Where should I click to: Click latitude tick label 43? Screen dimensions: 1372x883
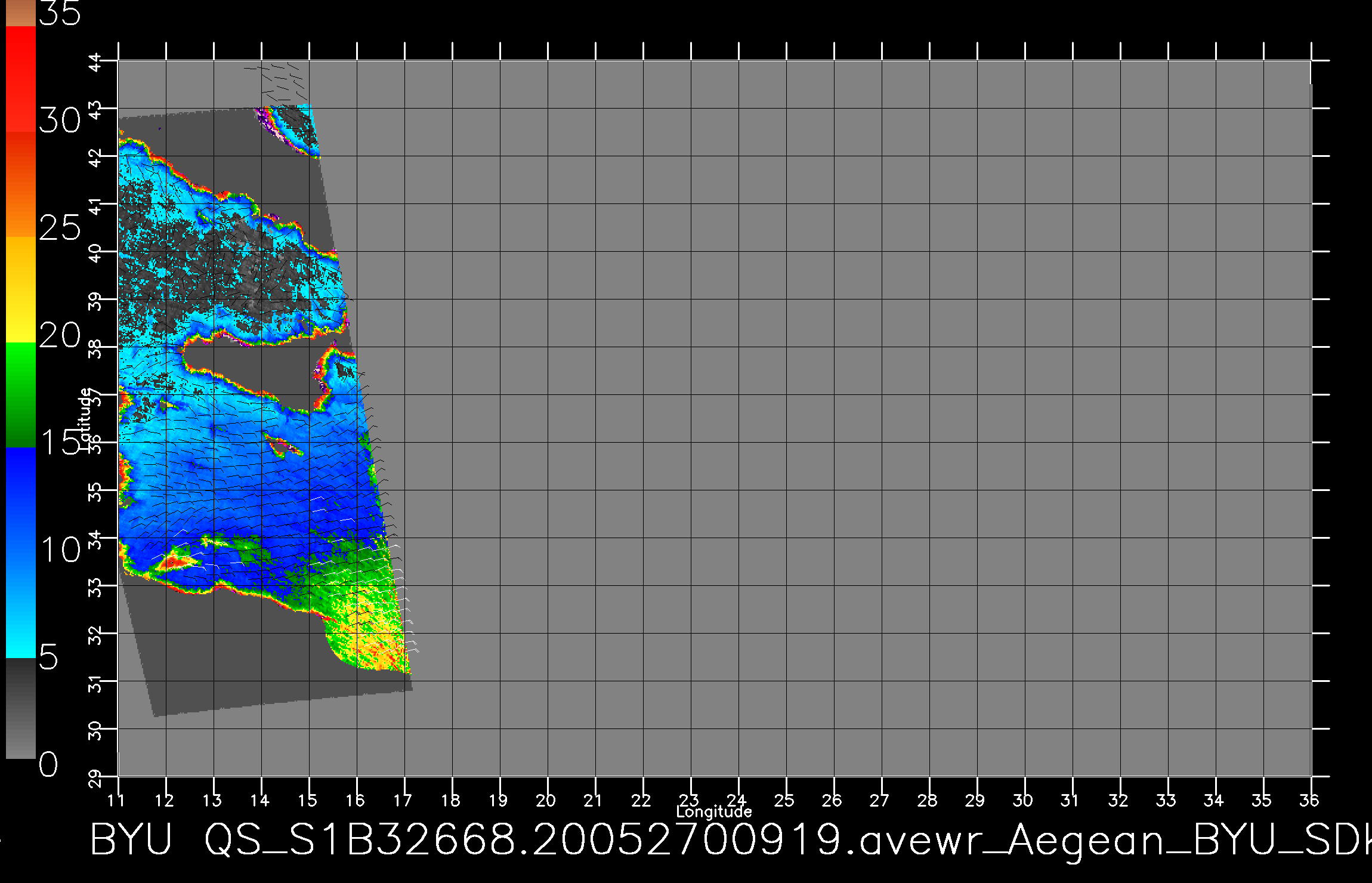[95, 110]
